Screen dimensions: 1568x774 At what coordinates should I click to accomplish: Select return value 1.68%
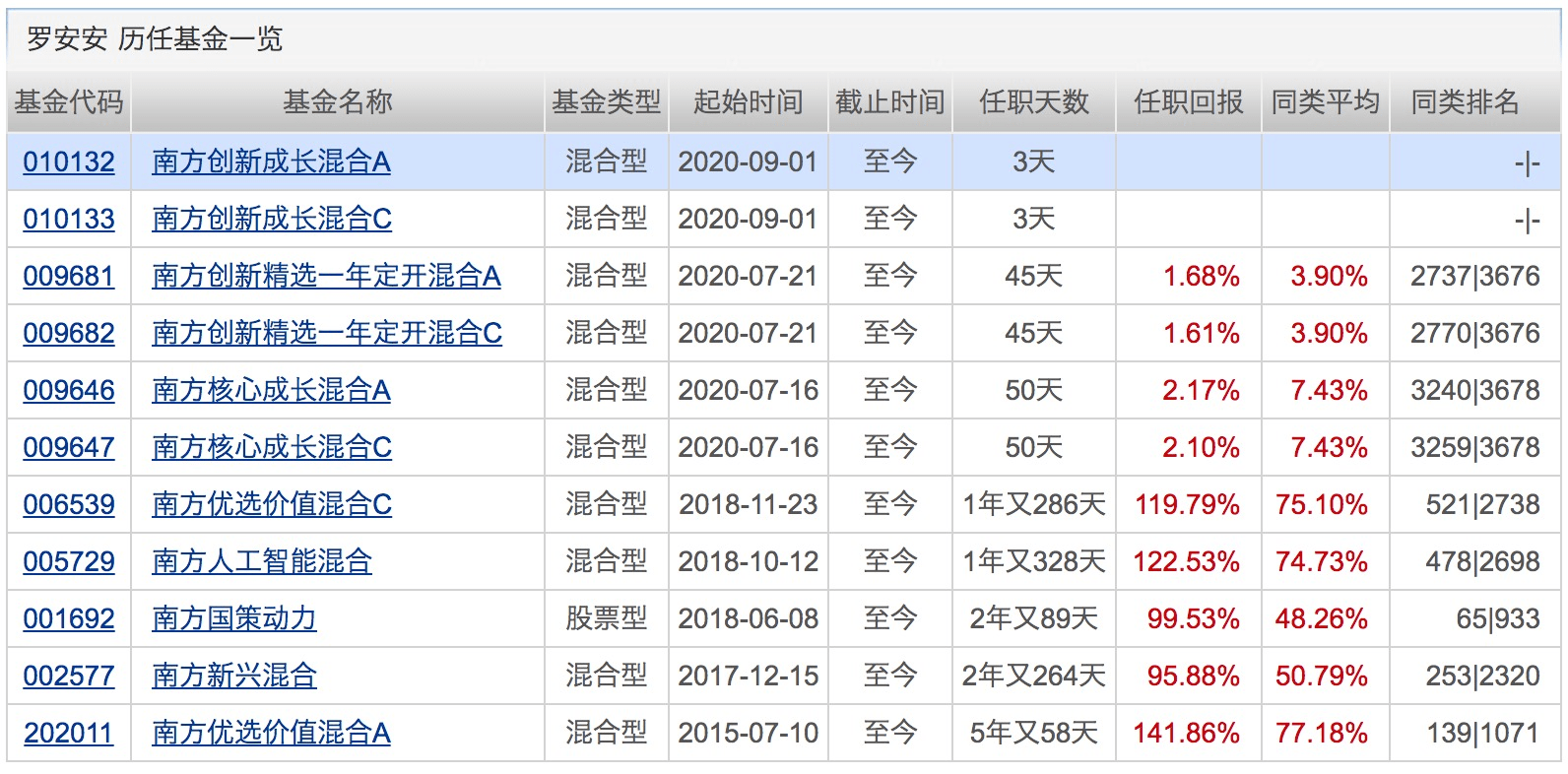click(1202, 276)
